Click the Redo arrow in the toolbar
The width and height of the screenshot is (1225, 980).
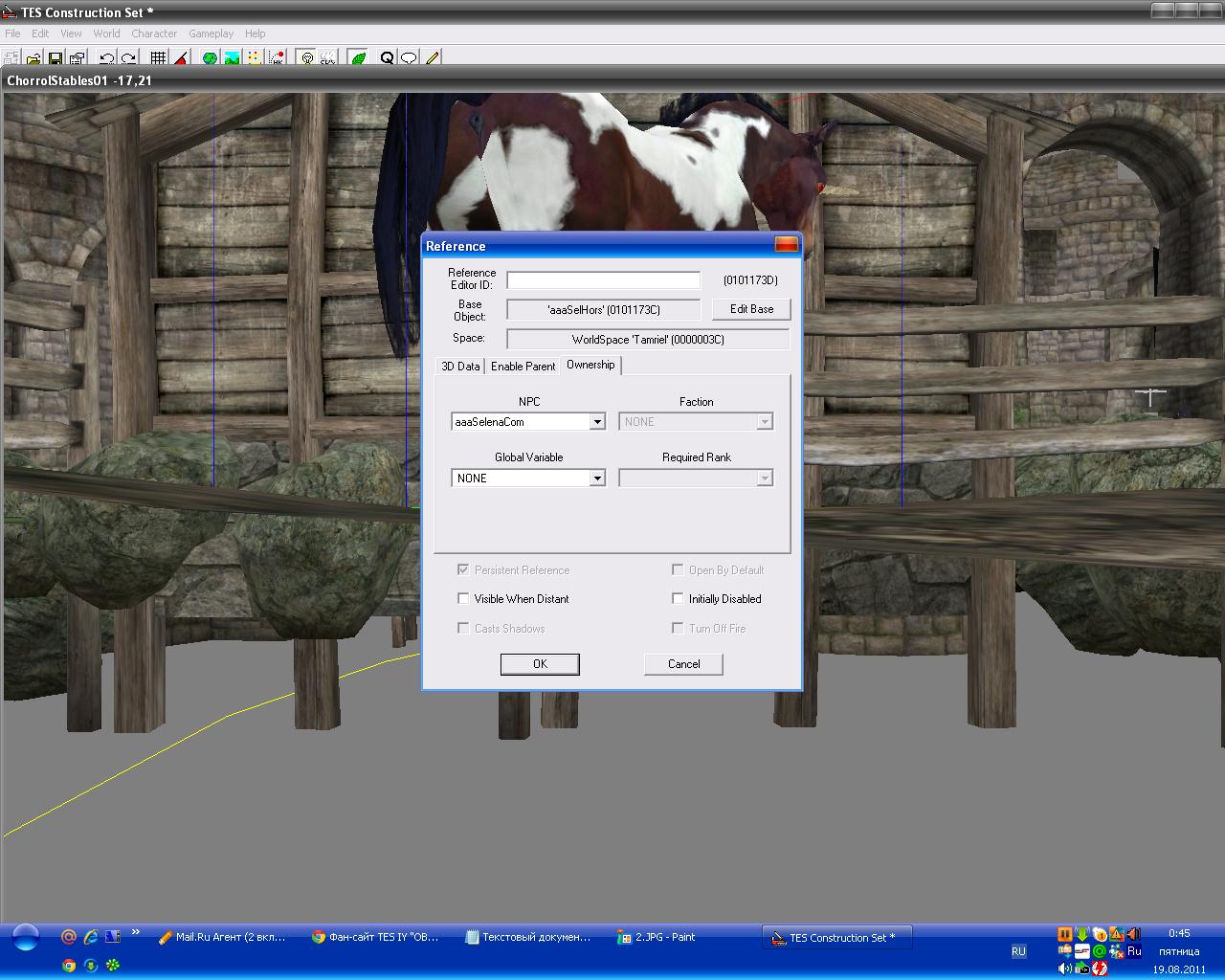click(128, 58)
